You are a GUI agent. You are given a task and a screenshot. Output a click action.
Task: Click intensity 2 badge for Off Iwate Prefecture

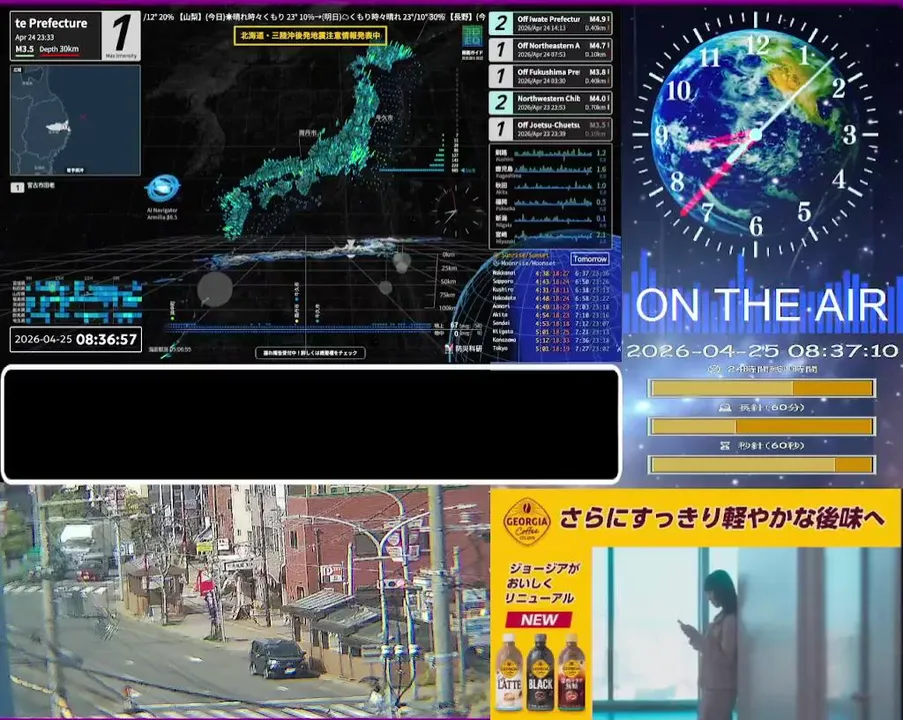click(x=501, y=24)
